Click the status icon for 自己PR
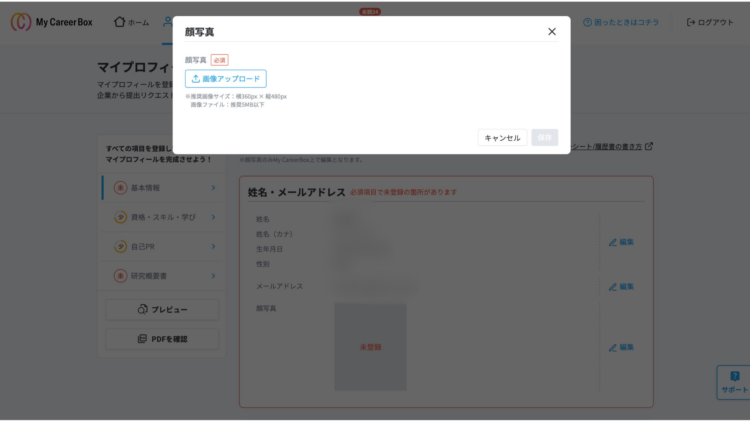The width and height of the screenshot is (750, 422). point(120,246)
